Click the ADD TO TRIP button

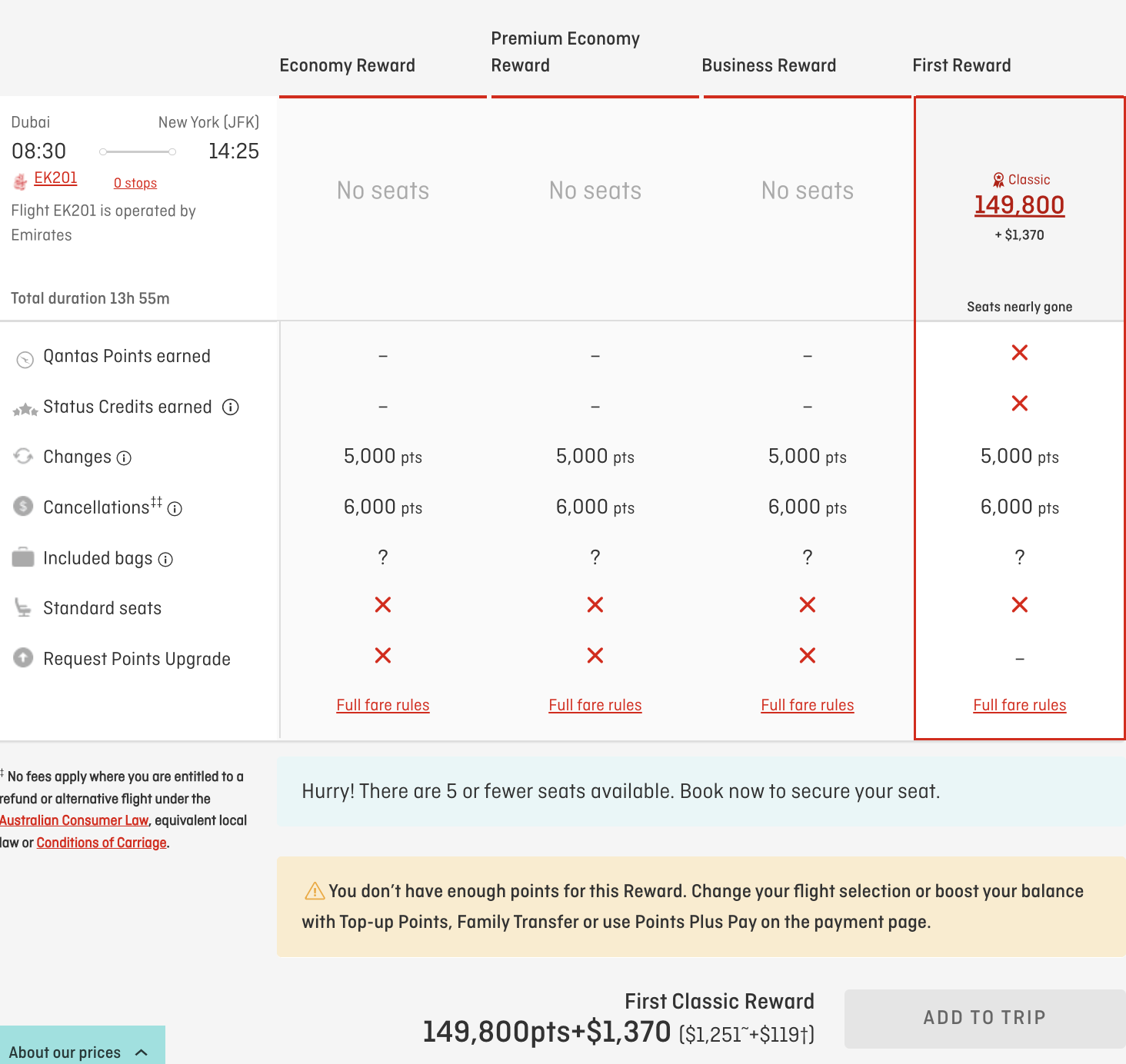tap(985, 1019)
